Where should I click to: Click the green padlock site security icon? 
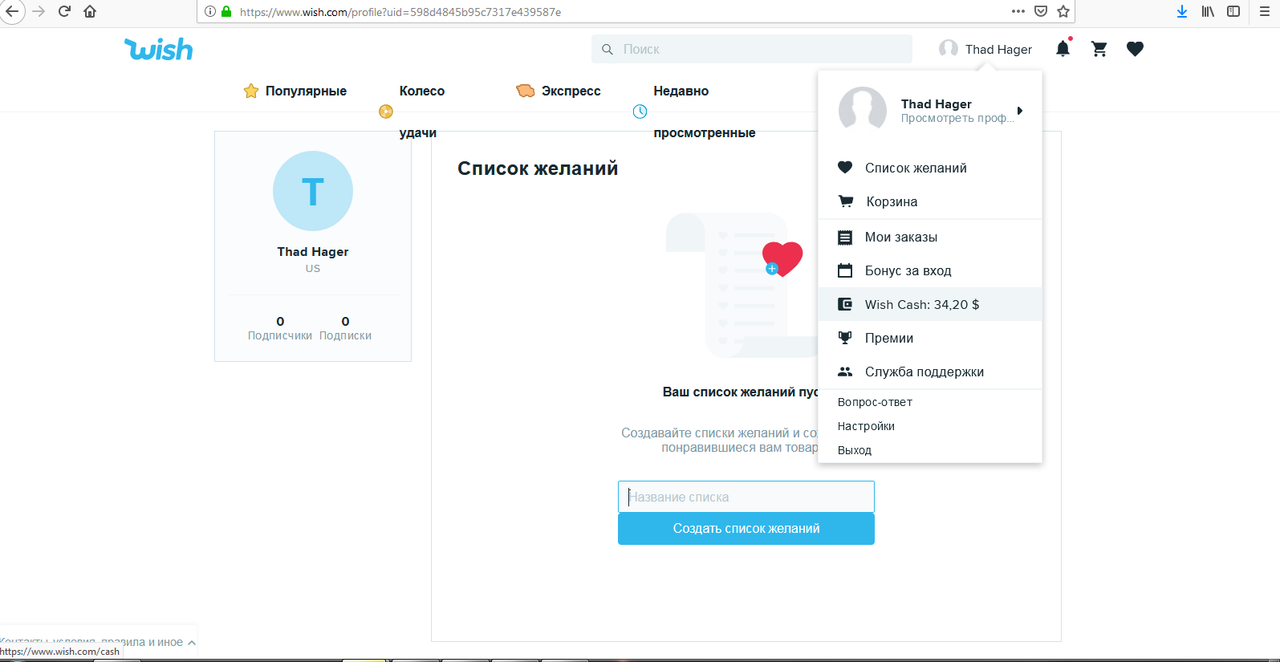[226, 12]
